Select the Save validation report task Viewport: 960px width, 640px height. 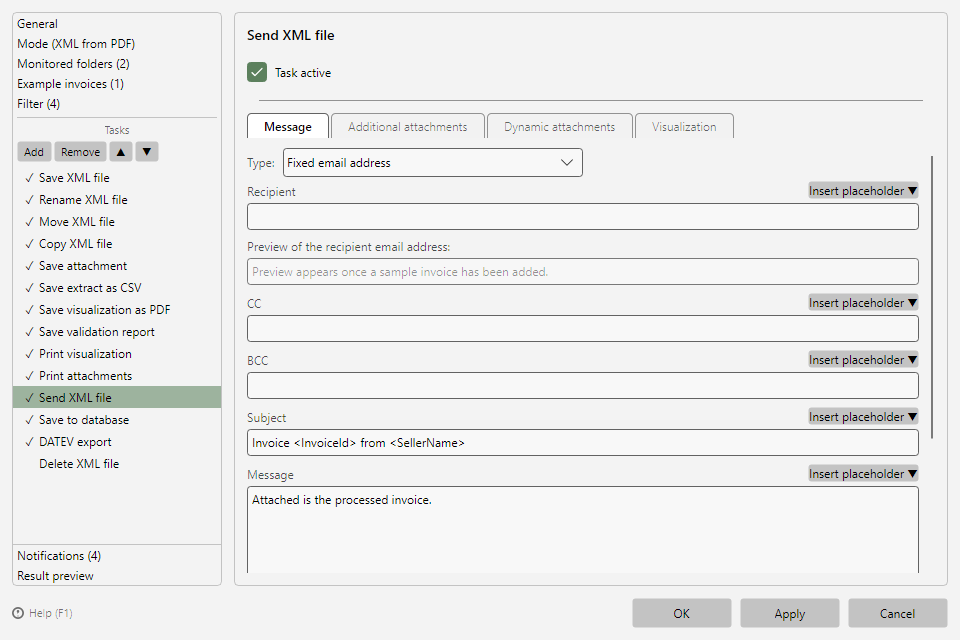(x=117, y=332)
